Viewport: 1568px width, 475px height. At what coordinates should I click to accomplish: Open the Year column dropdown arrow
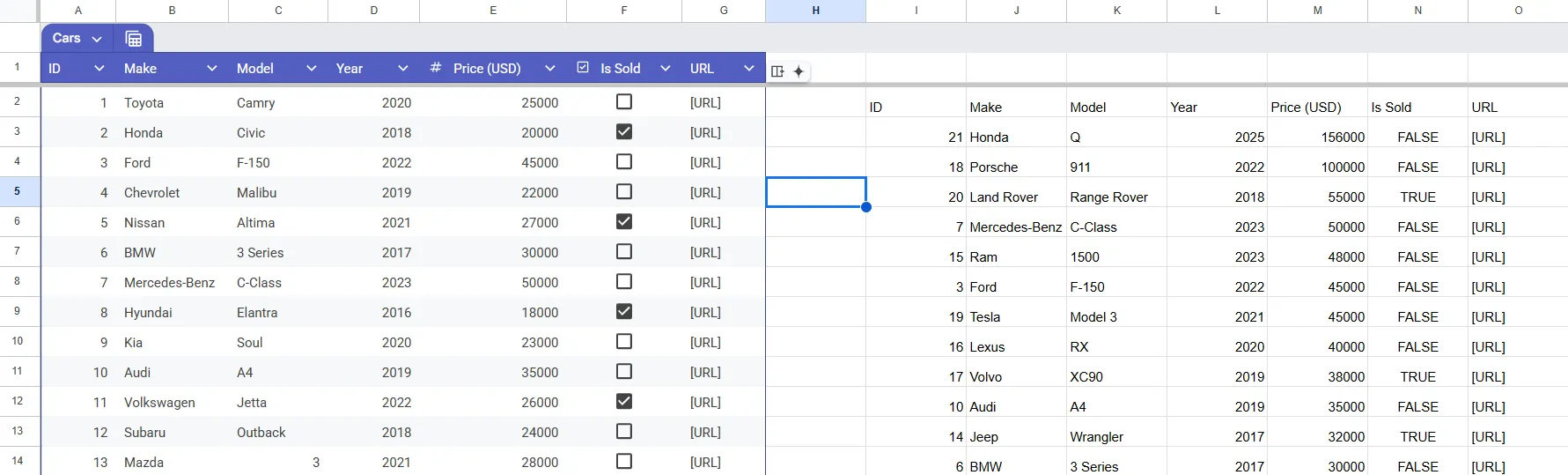tap(402, 69)
